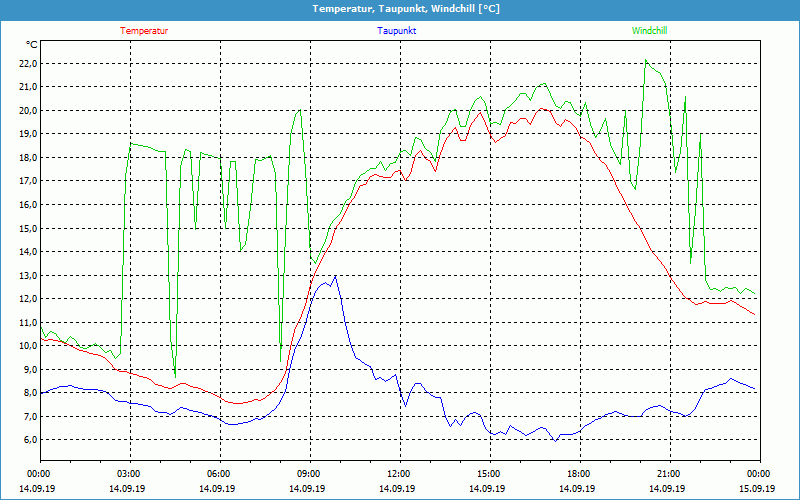Select the 15:00 time axis label
800x500 pixels.
coord(489,473)
